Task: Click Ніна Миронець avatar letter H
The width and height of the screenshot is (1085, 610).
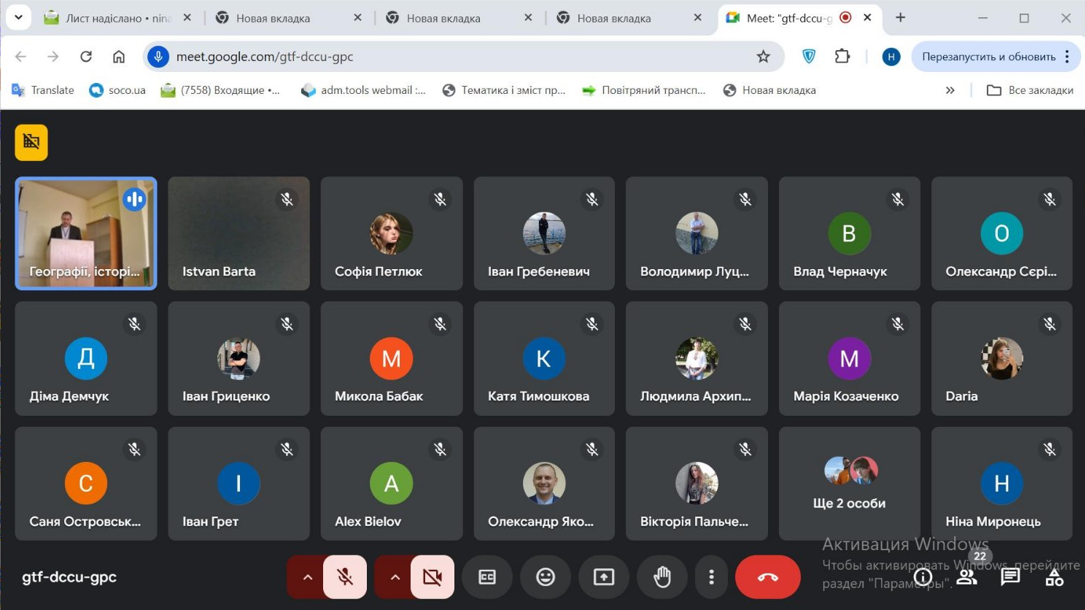Action: [x=1001, y=483]
